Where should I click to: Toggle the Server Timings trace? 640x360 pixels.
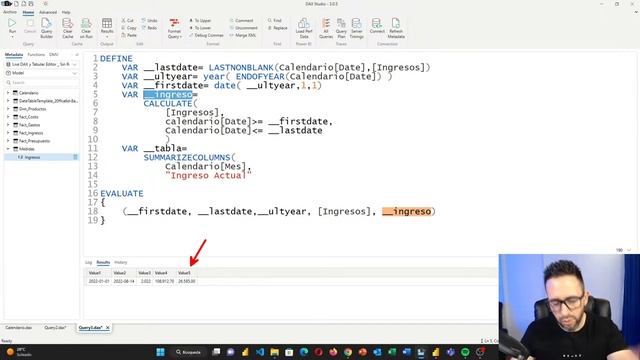356,28
